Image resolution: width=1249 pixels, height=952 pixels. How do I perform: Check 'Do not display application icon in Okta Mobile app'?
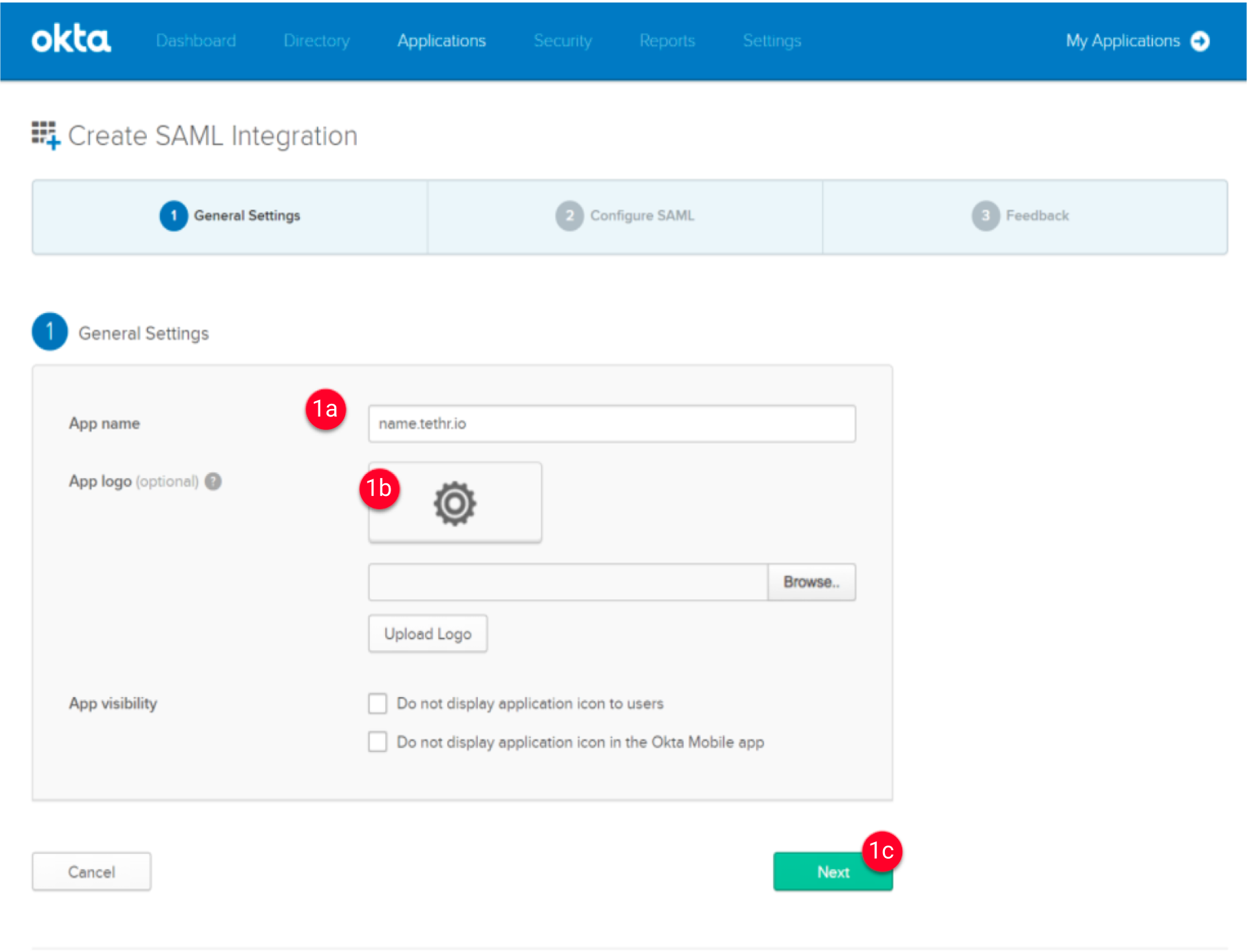pos(377,742)
